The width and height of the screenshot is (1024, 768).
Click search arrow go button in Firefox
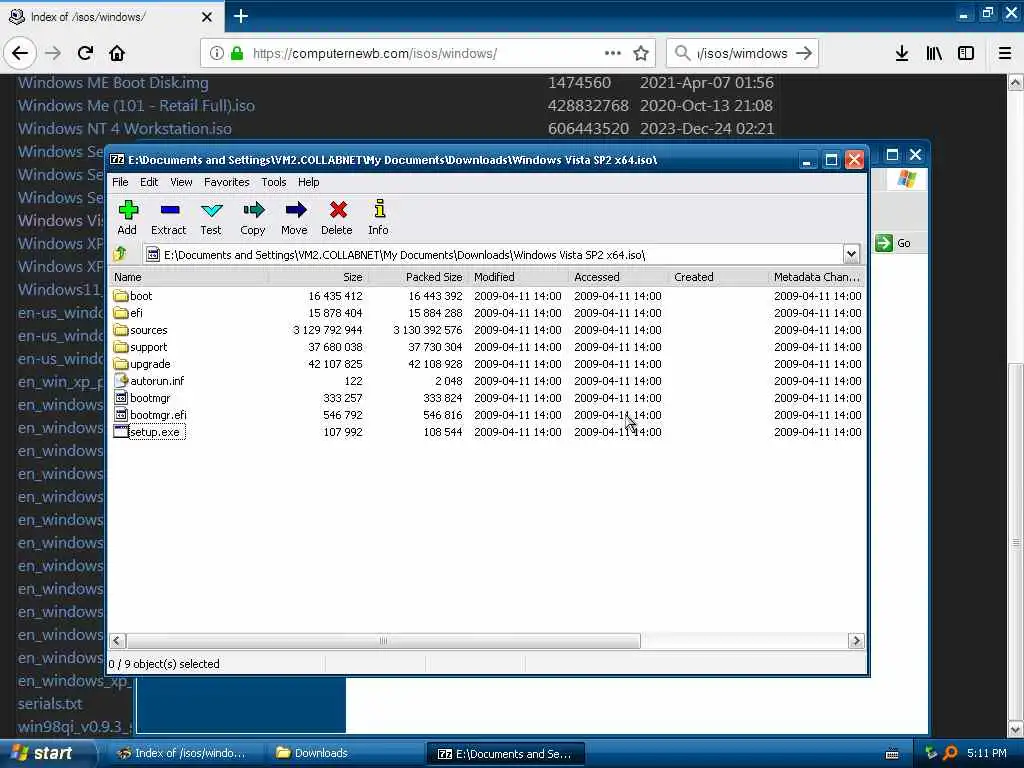point(804,53)
